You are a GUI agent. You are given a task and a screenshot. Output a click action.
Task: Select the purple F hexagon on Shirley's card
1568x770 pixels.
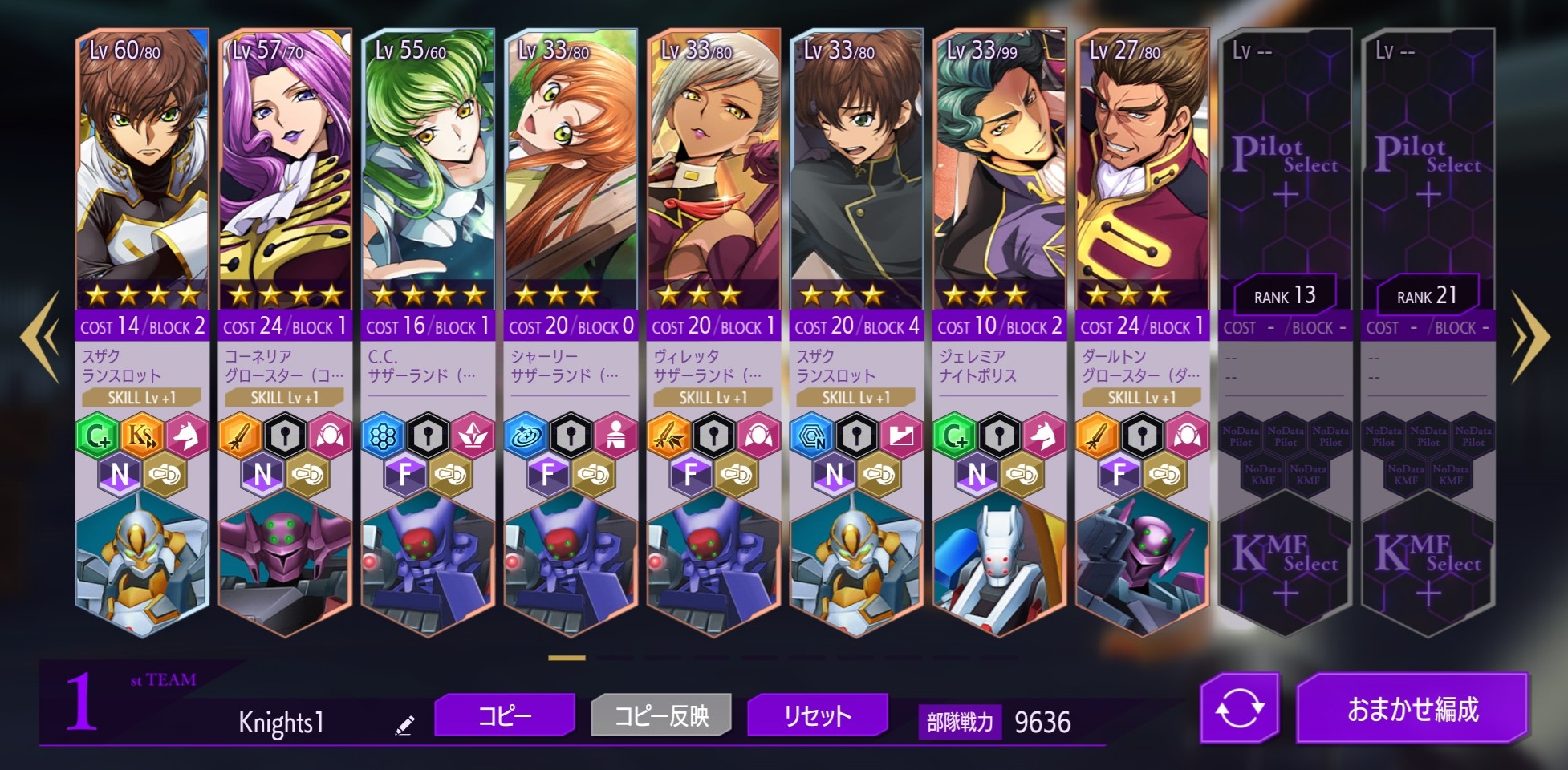coord(548,475)
